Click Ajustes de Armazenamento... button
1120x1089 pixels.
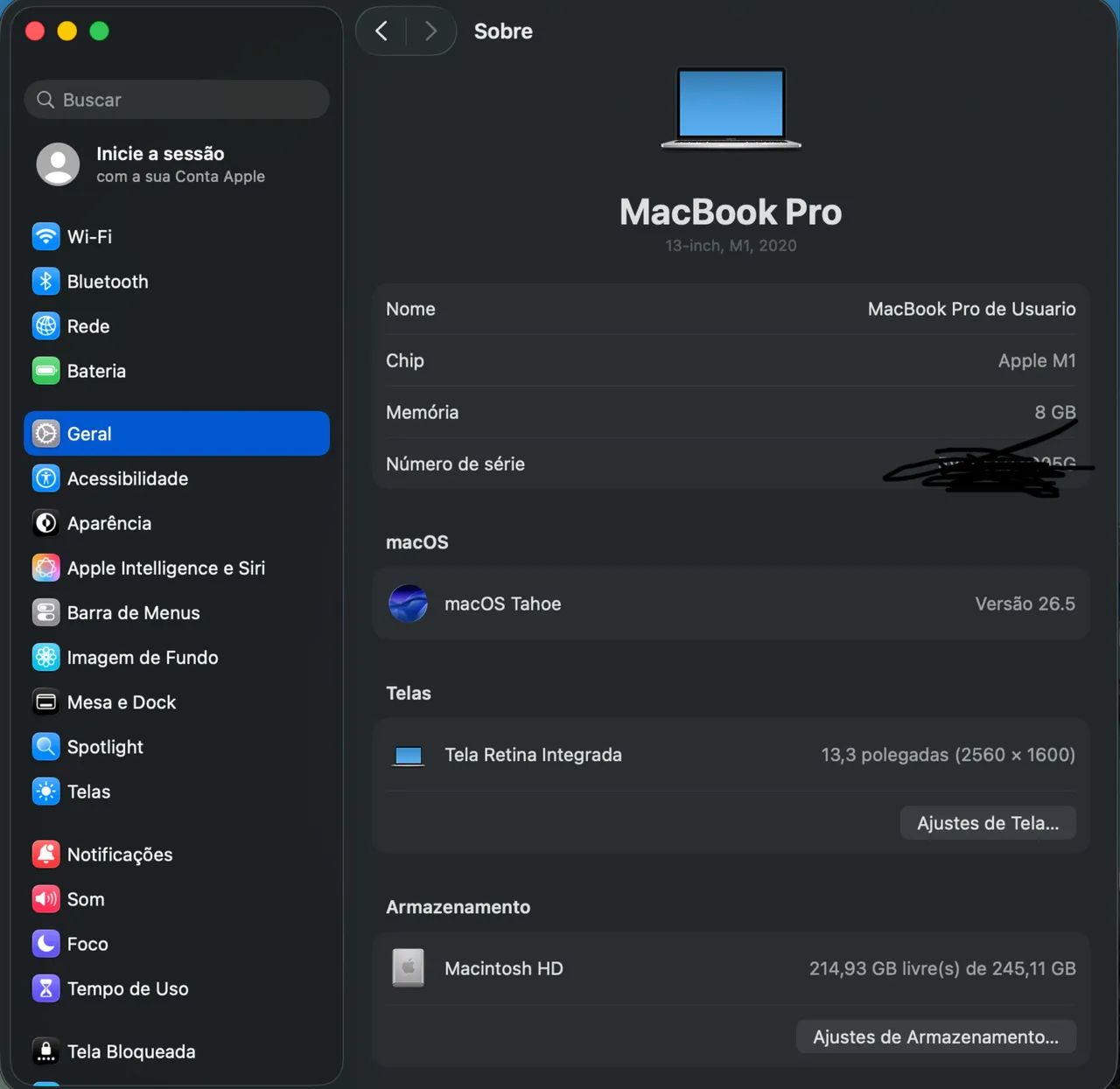tap(935, 1037)
